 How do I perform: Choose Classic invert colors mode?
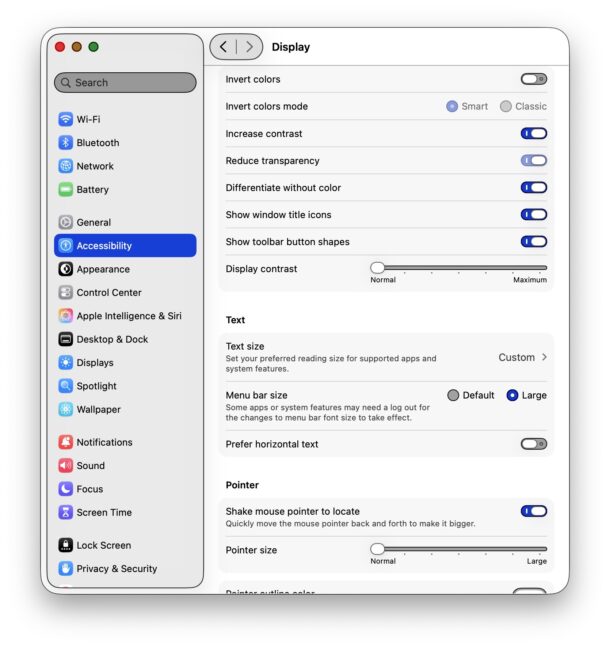click(506, 106)
